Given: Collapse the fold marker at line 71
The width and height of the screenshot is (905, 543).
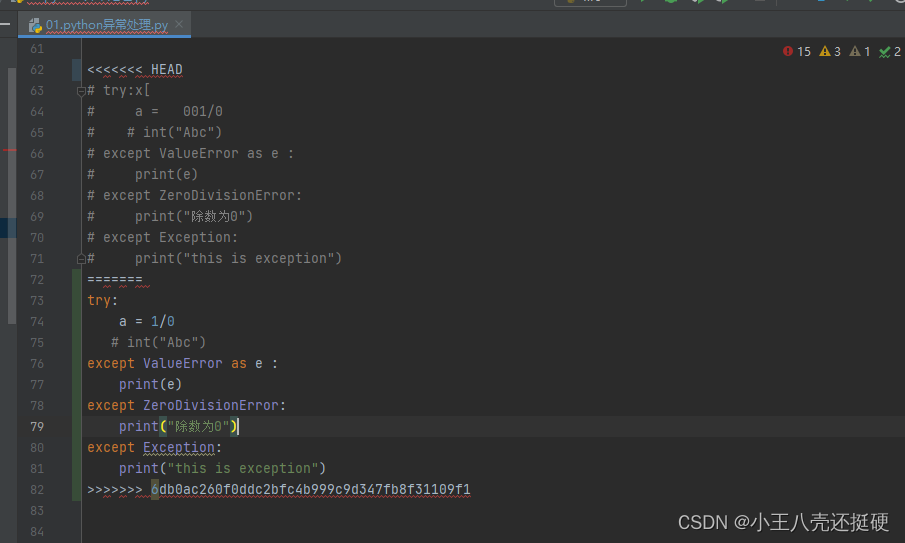Looking at the screenshot, I should pos(81,259).
